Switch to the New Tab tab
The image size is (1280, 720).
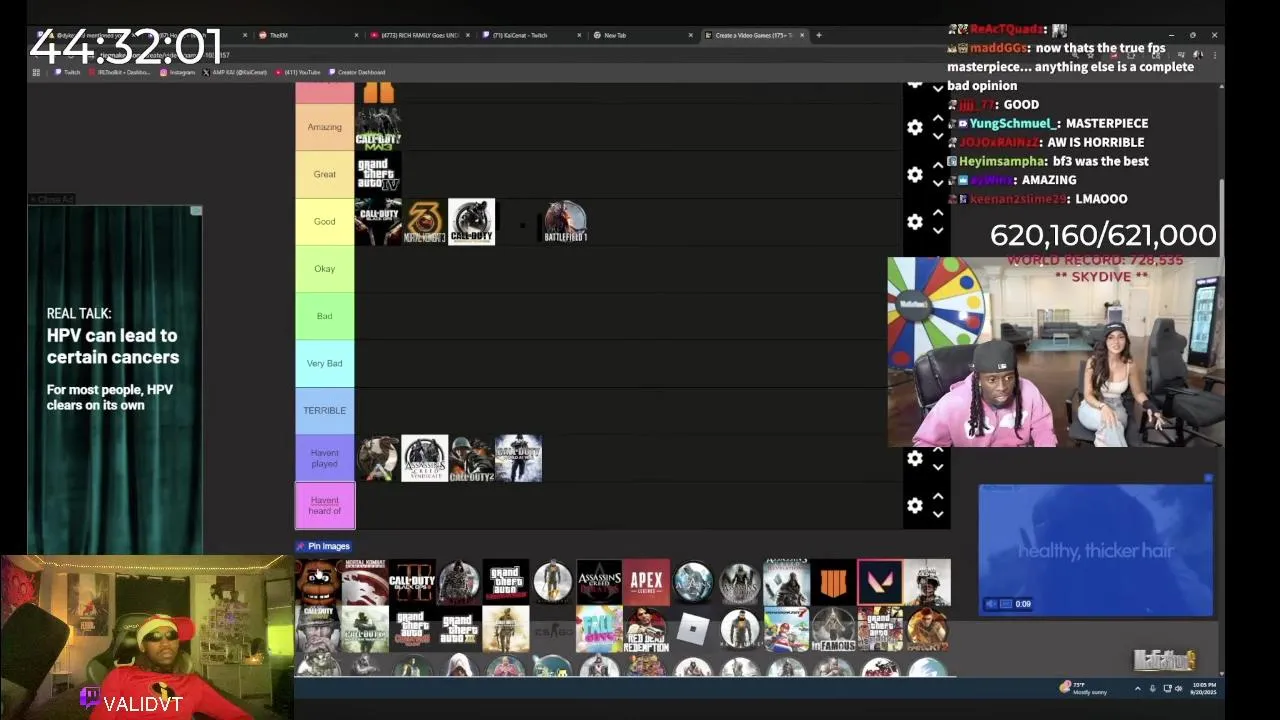coord(642,35)
